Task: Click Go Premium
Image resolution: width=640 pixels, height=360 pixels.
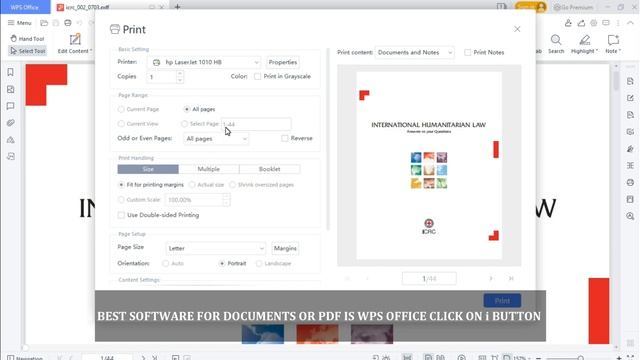Action: tap(573, 7)
